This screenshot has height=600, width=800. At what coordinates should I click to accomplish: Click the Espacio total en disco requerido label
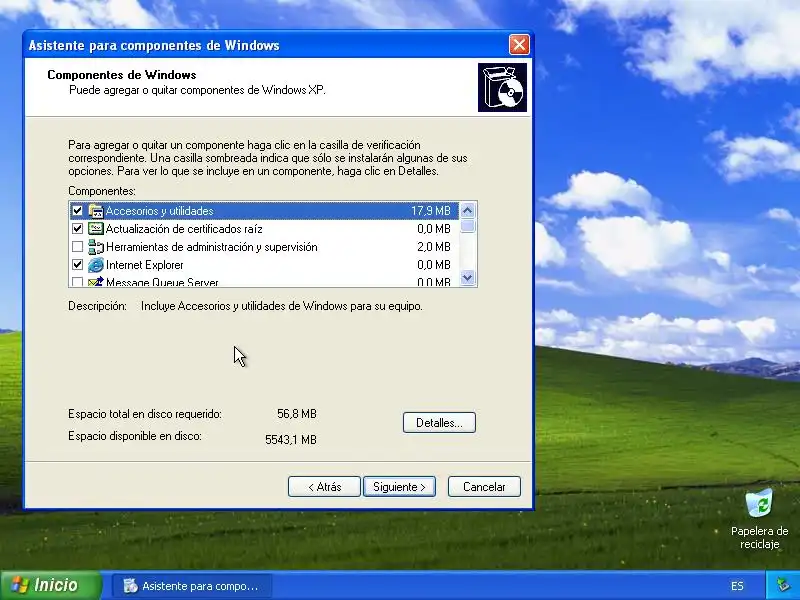click(145, 414)
